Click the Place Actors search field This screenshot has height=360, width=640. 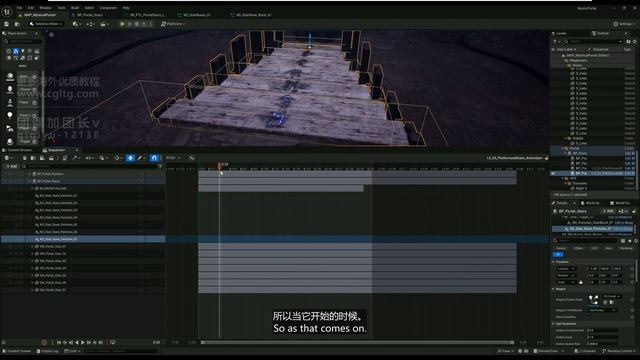[x=24, y=41]
